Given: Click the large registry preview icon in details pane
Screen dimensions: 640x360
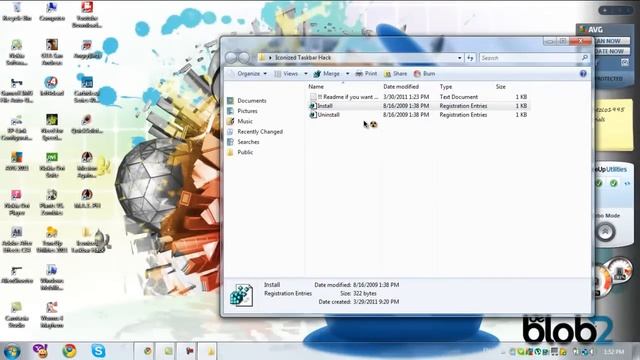Looking at the screenshot, I should pyautogui.click(x=241, y=295).
